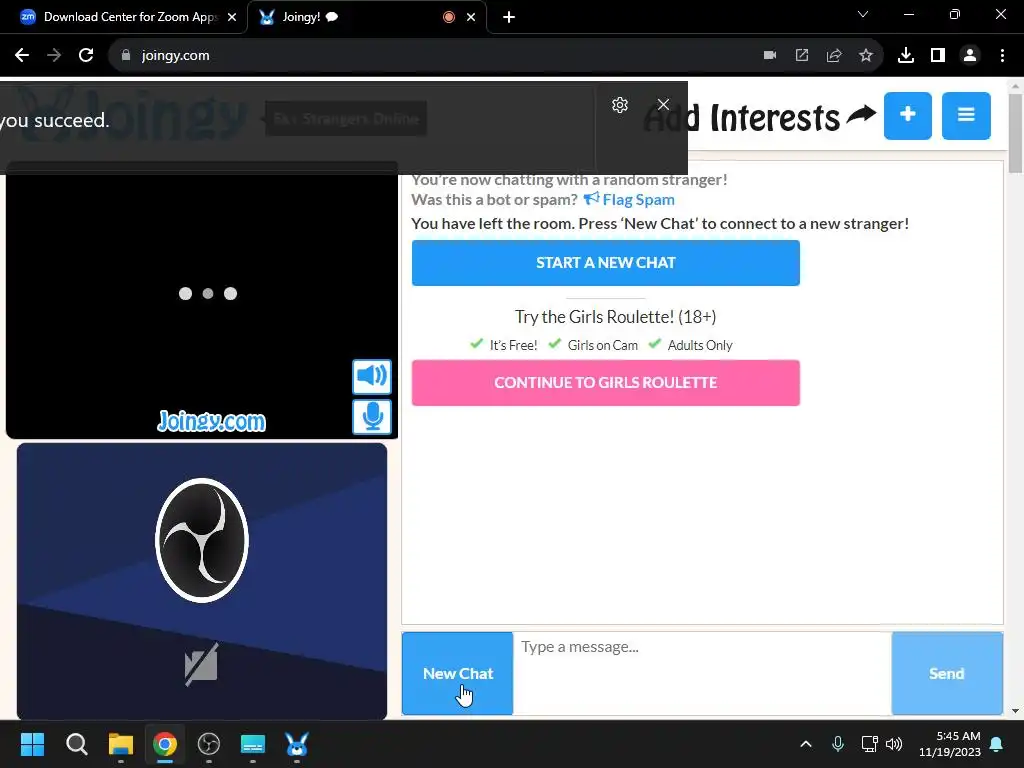Screen dimensions: 1024x768
Task: Open volume control in system tray
Action: [x=894, y=744]
